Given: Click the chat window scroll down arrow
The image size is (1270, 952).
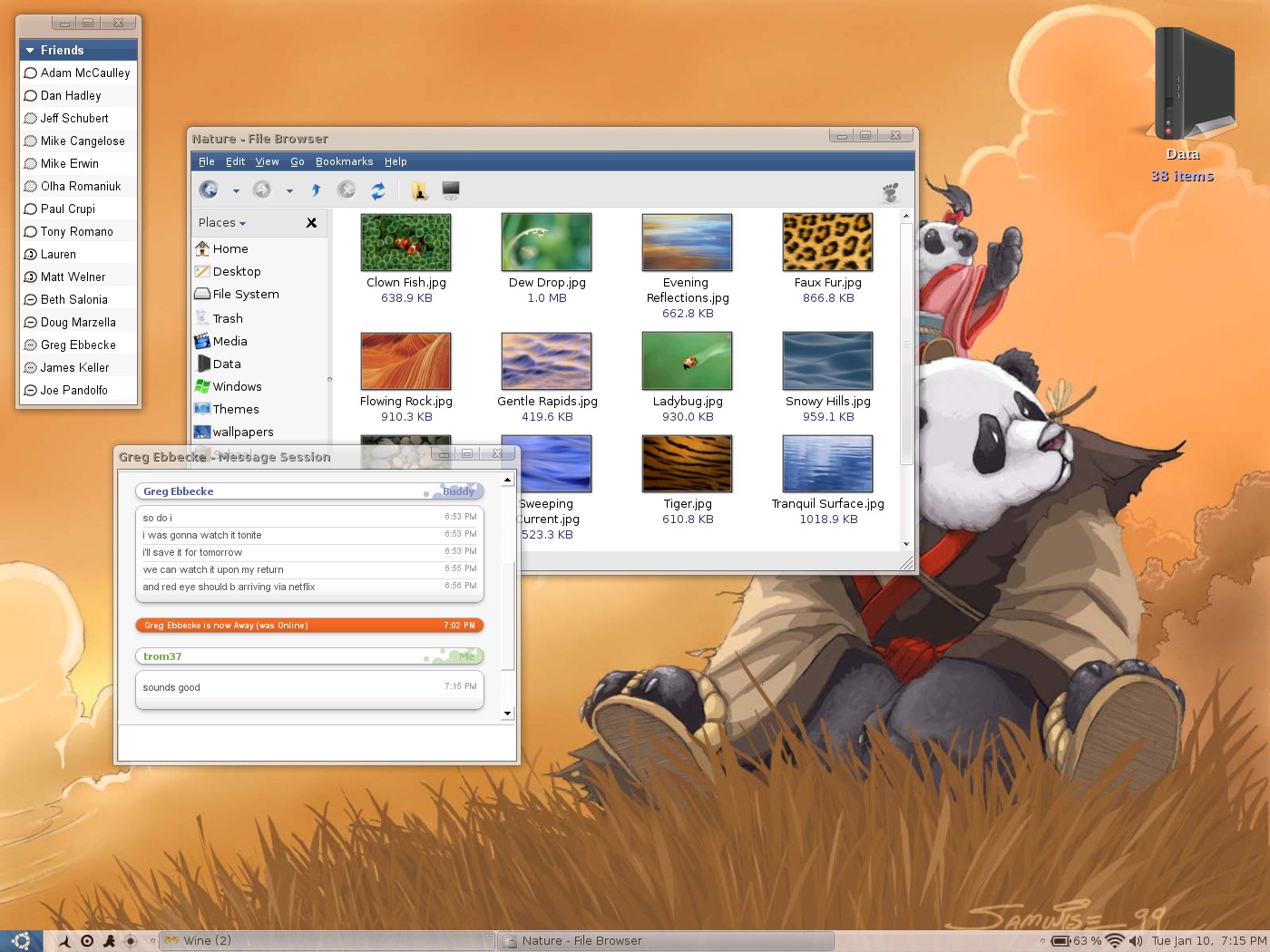Looking at the screenshot, I should click(x=507, y=714).
